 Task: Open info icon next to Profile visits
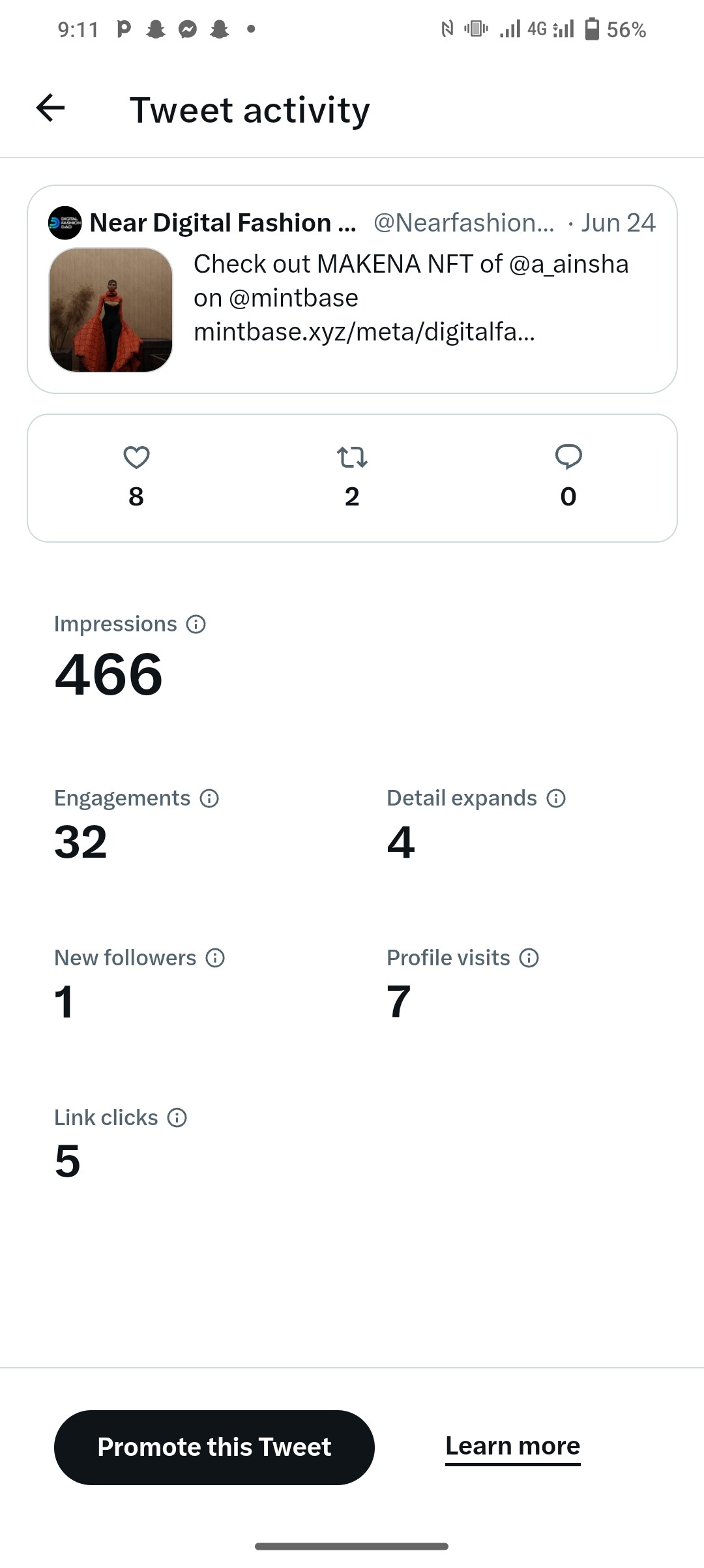coord(529,958)
